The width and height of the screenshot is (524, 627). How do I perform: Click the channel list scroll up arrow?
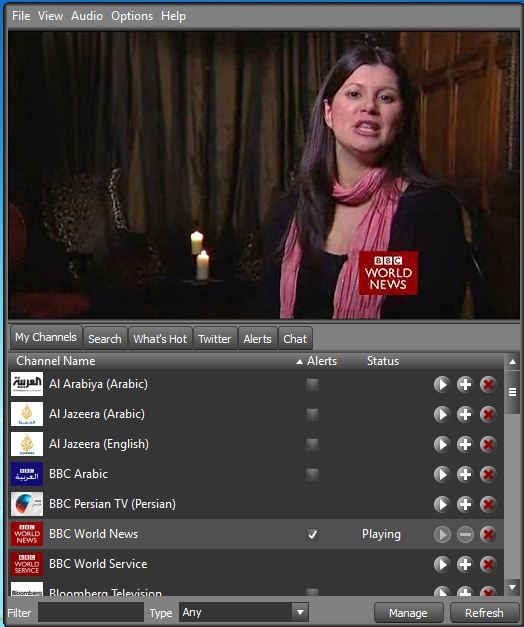pyautogui.click(x=512, y=362)
